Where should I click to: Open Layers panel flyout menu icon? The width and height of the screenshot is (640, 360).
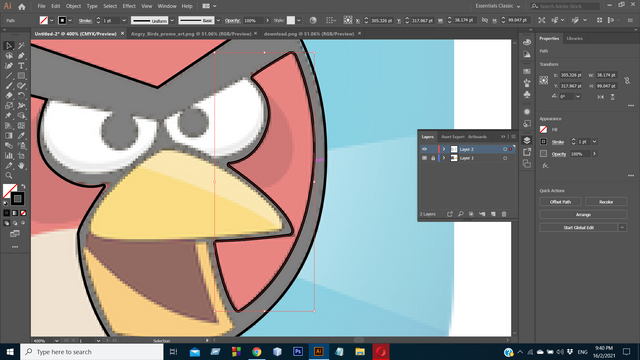(513, 137)
